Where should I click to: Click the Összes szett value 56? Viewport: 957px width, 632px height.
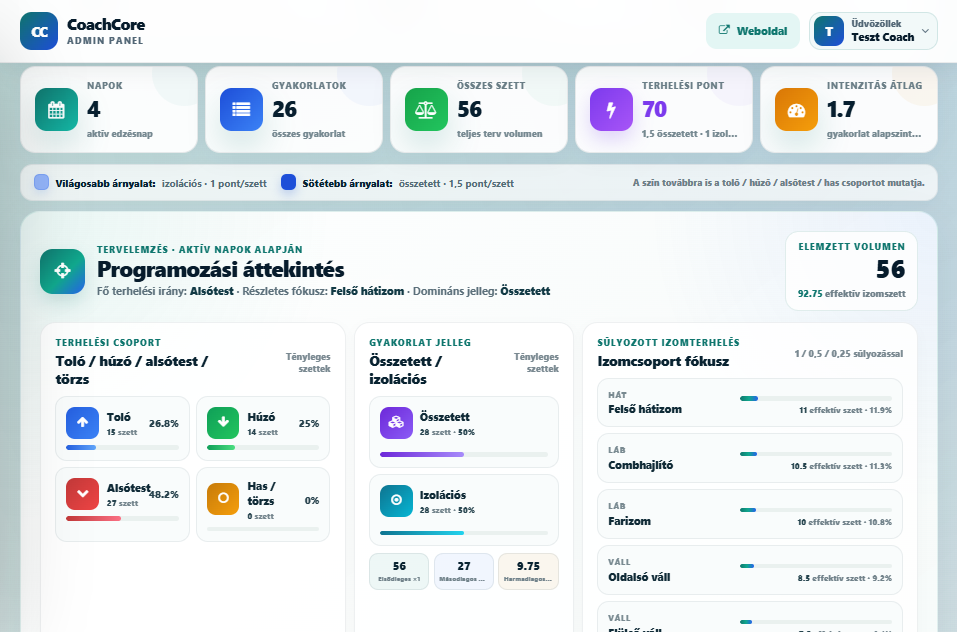click(469, 109)
